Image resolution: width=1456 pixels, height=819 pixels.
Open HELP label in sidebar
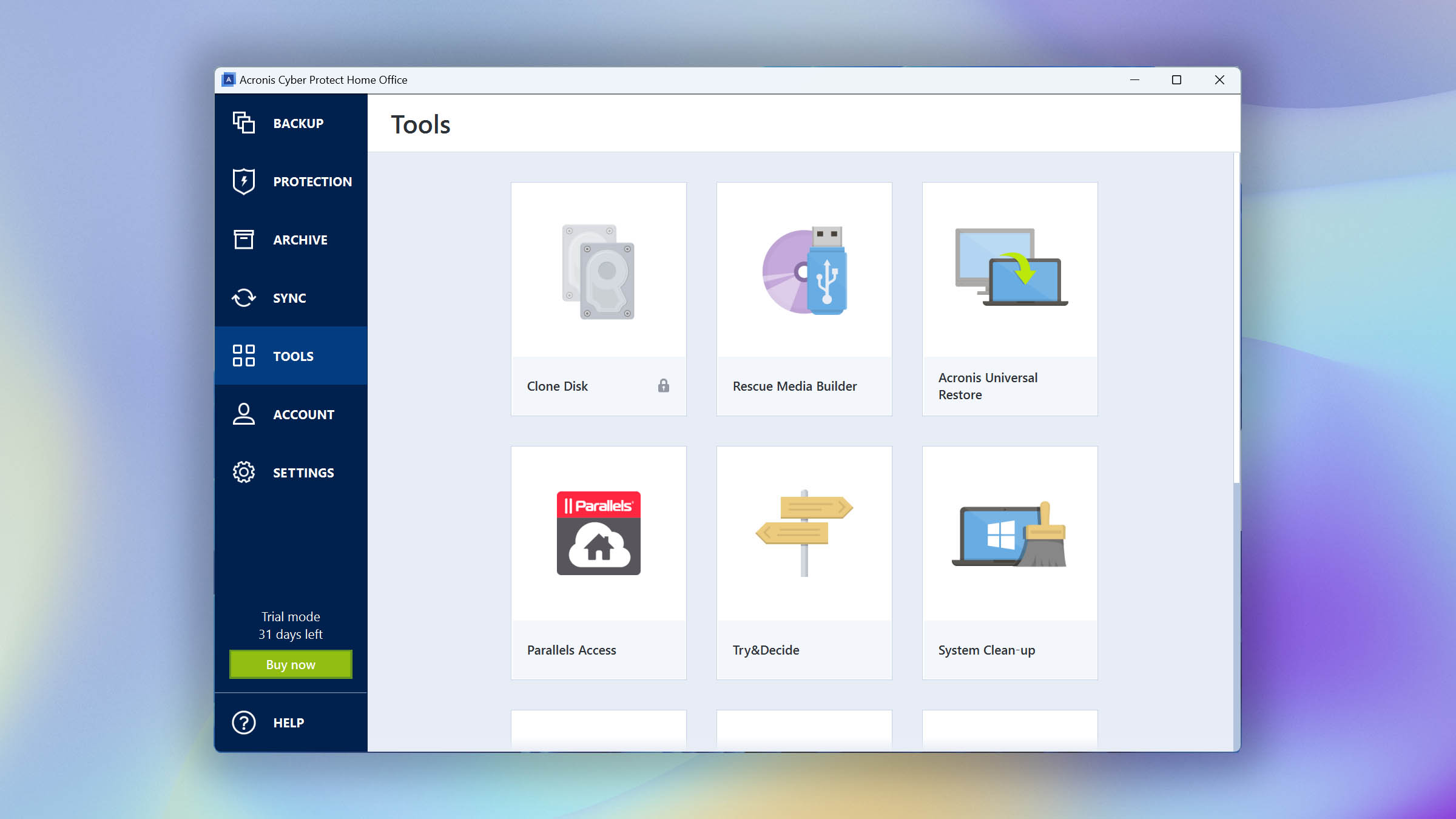(289, 723)
